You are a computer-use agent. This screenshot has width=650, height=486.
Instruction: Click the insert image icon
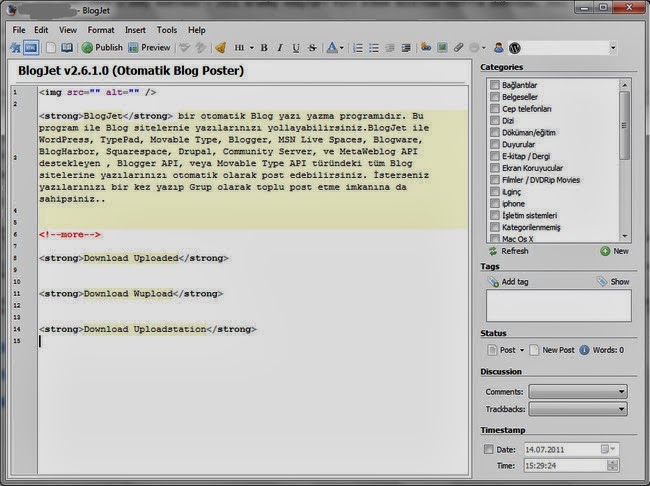(442, 48)
